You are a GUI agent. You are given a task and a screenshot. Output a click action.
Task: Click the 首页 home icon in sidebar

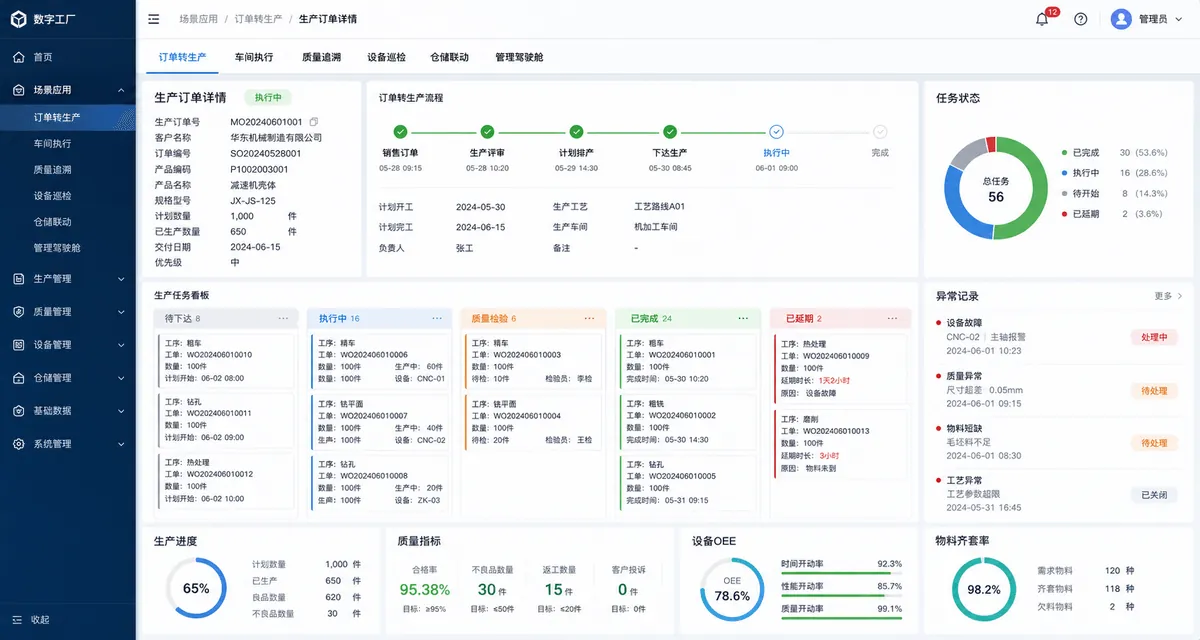18,57
